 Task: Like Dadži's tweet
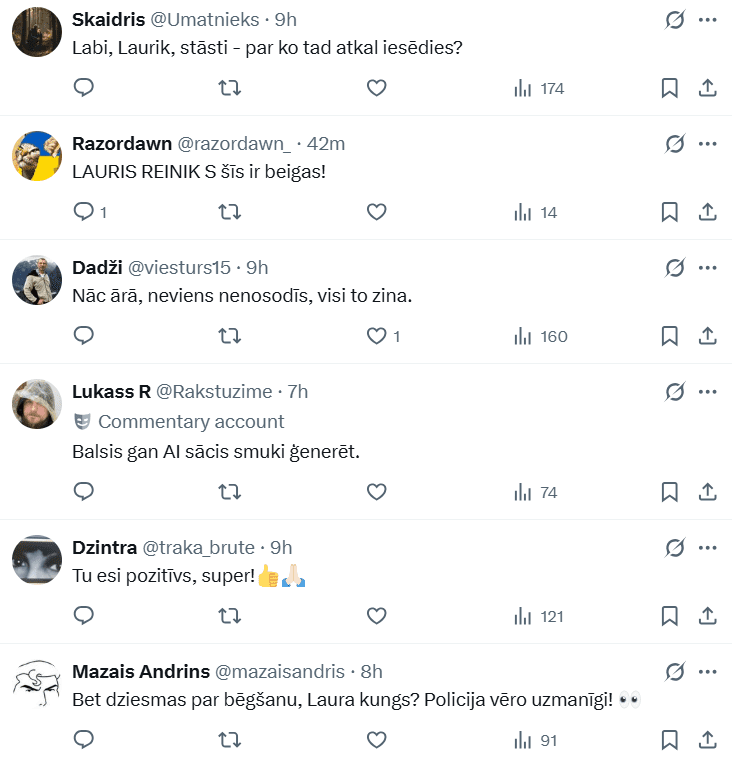[x=376, y=336]
